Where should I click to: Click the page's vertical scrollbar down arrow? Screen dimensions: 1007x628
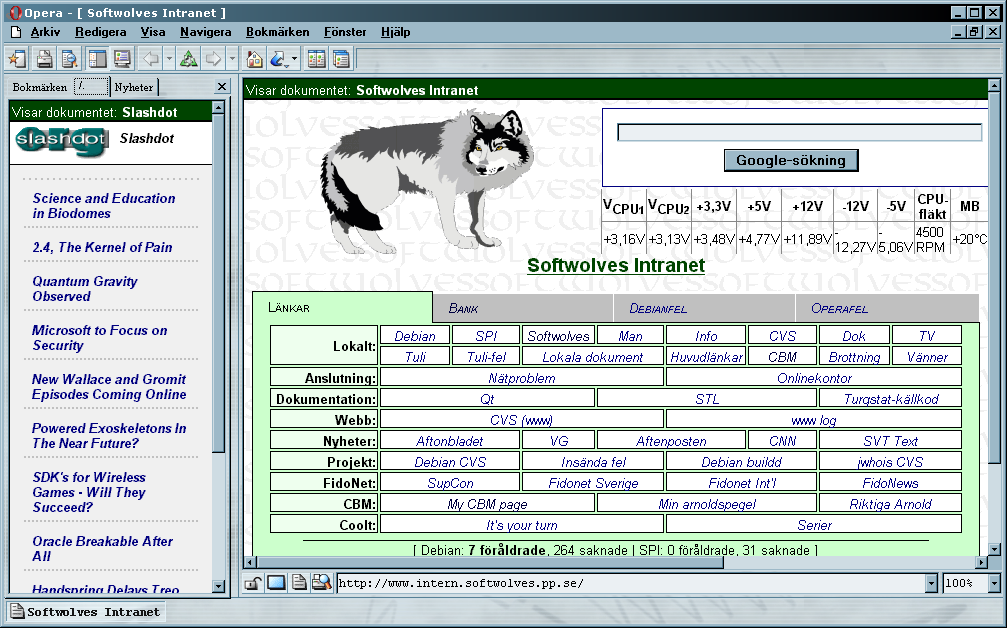click(x=994, y=549)
